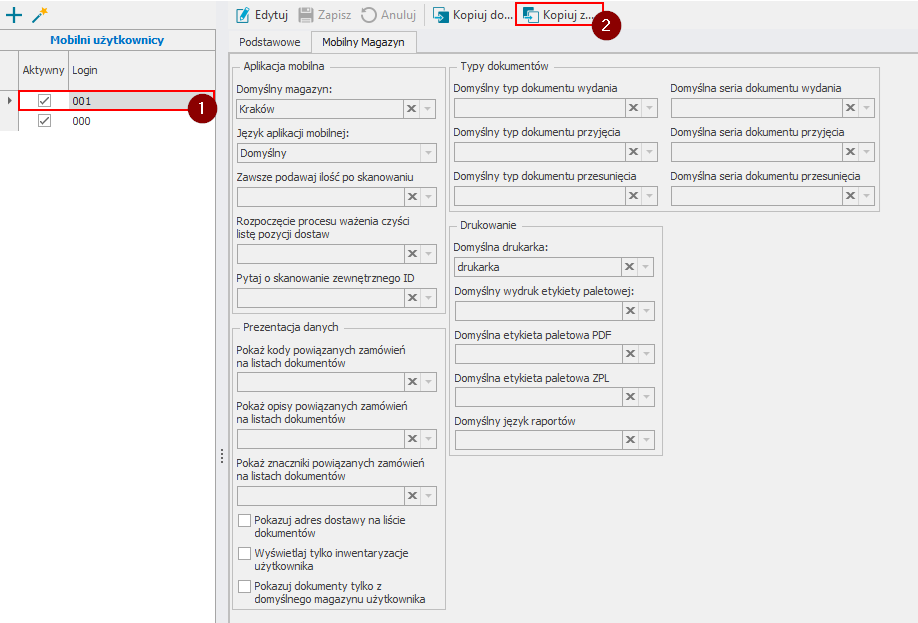
Task: Enable Pokazuj adres dostawy na liście dokumentów
Action: tap(244, 521)
